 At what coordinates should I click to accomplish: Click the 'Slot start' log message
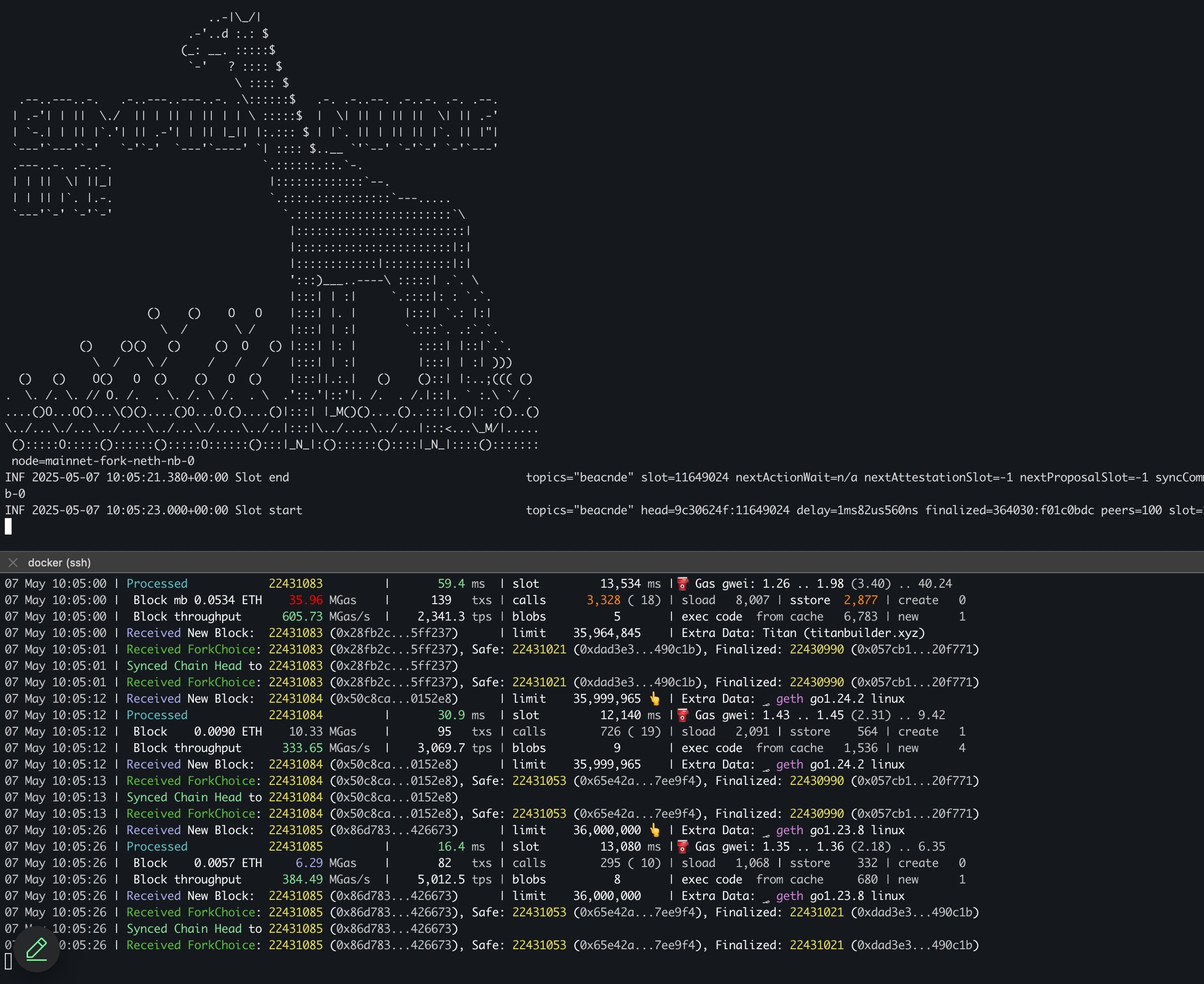point(269,510)
